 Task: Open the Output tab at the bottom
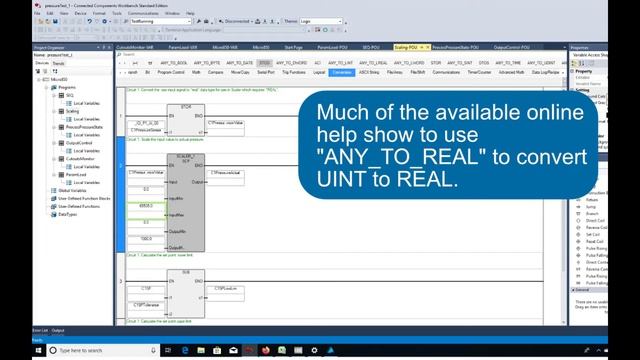point(58,330)
